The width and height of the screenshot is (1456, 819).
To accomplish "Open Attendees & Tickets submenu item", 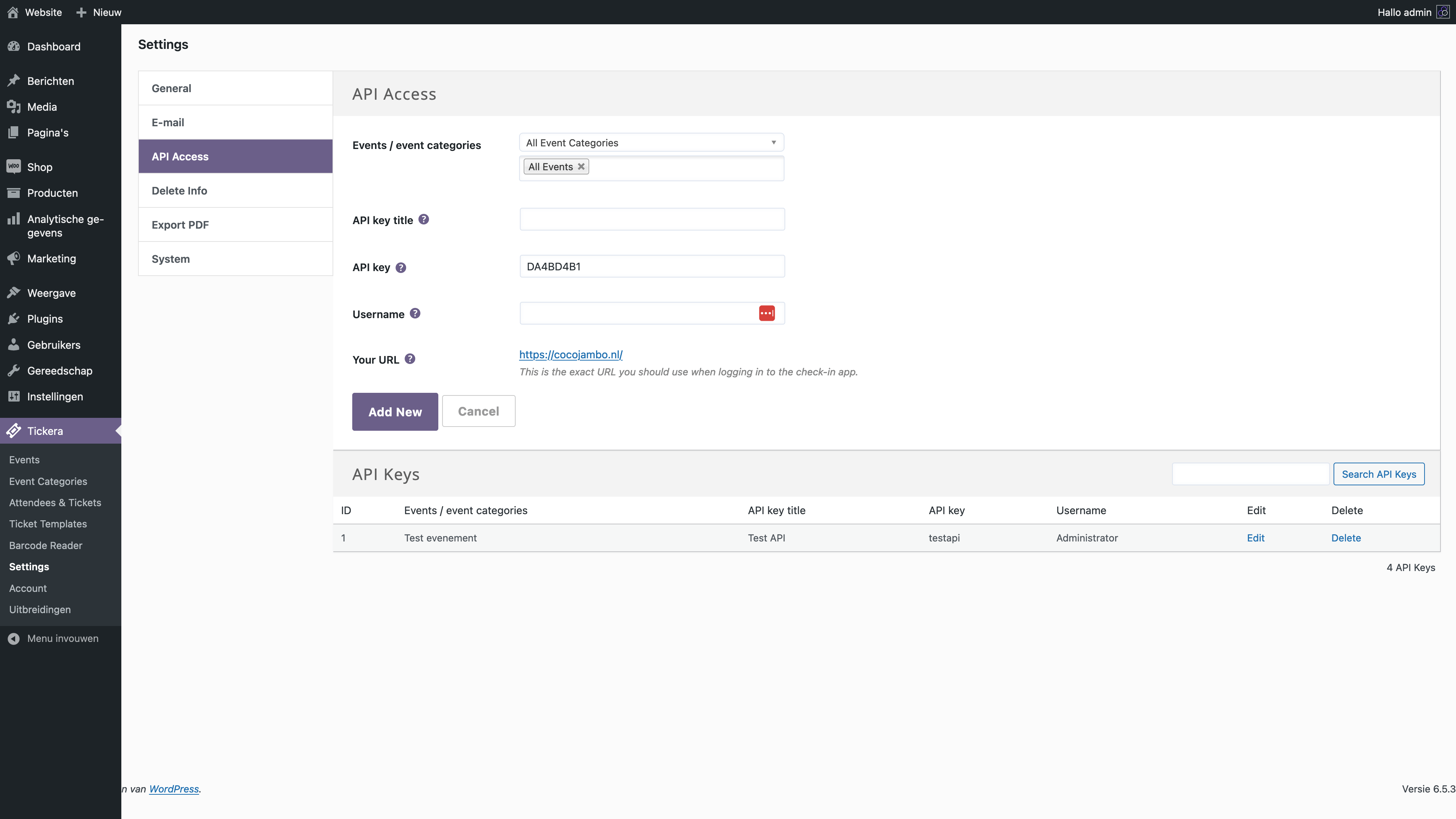I will point(55,503).
